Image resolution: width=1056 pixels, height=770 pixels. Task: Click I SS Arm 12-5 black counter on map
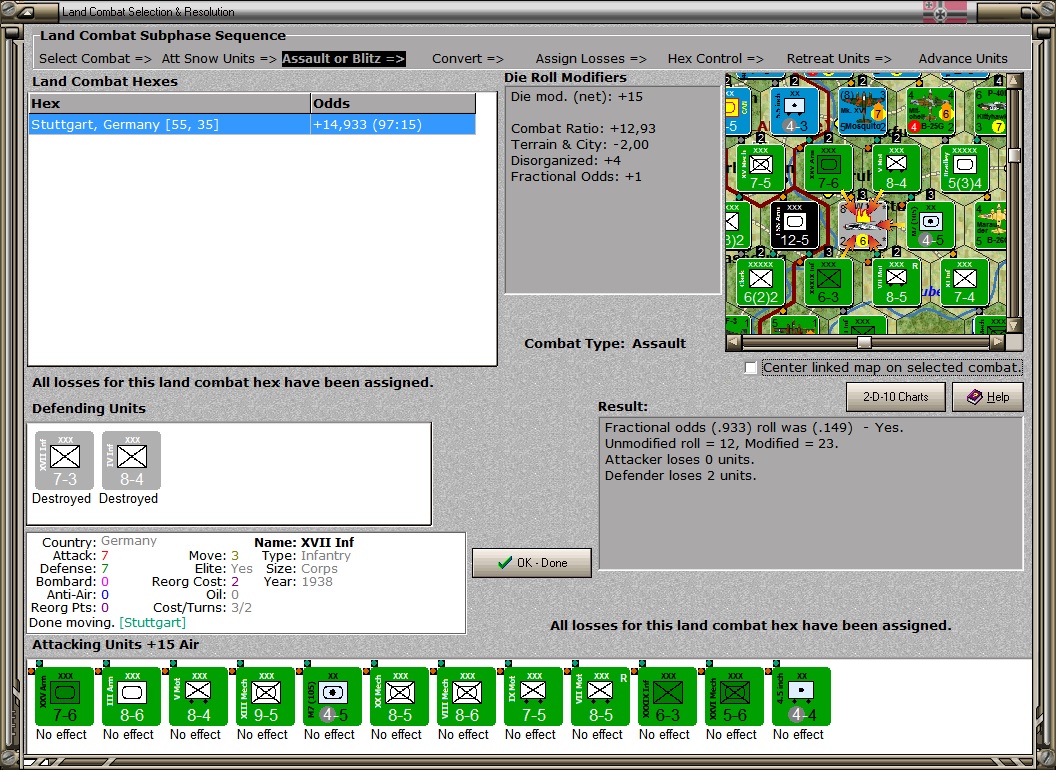click(794, 225)
